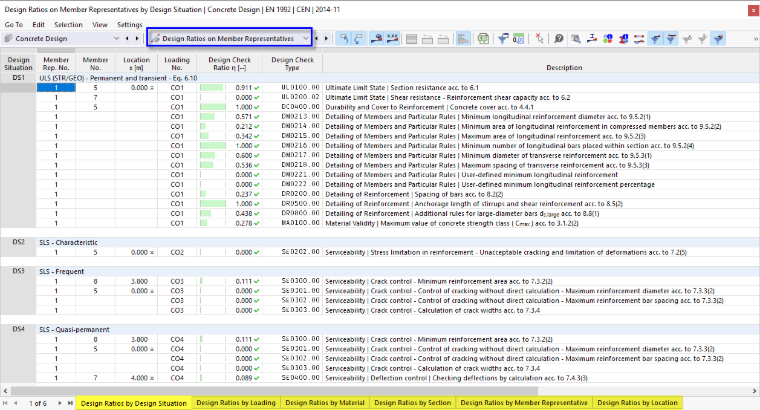Switch to Design Ratios by Location tab

click(637, 403)
